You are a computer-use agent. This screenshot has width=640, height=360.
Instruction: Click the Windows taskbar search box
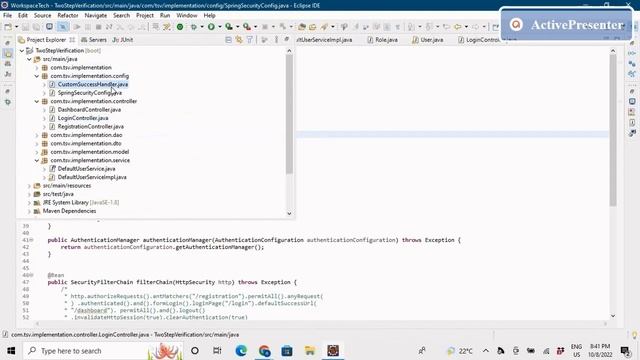pyautogui.click(x=103, y=351)
